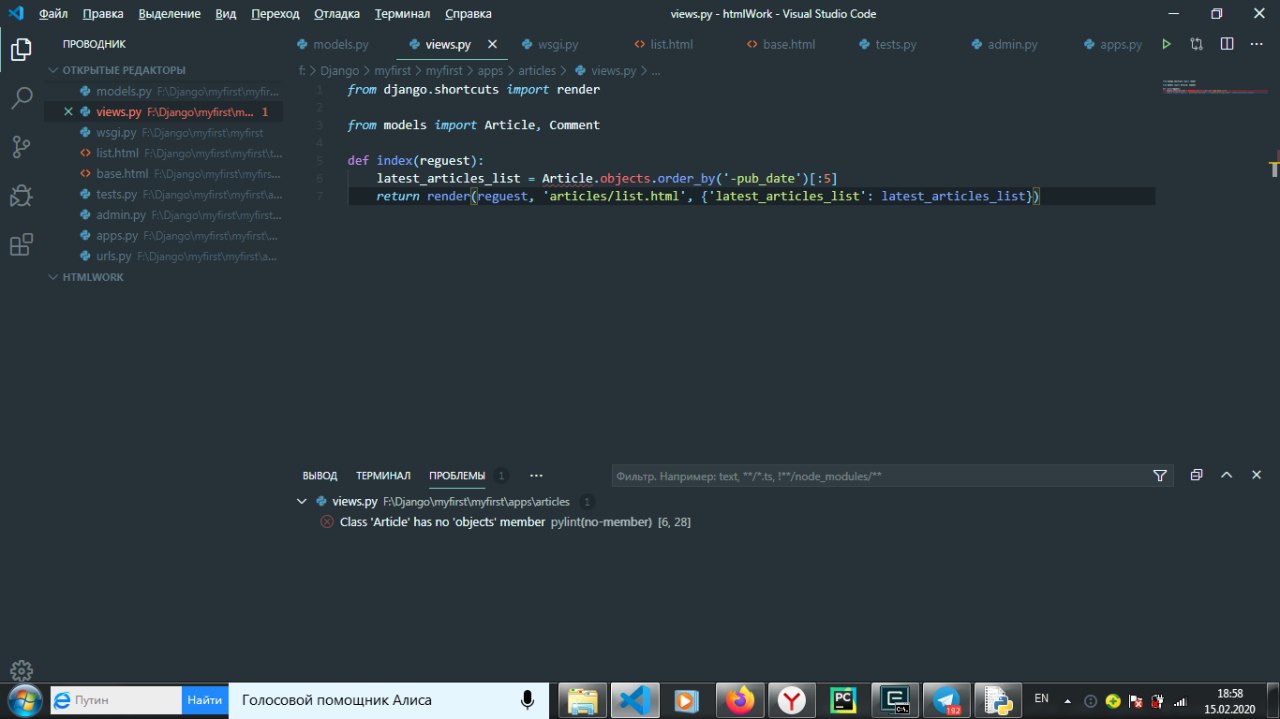Show the Вывод output panel tab

pyautogui.click(x=320, y=476)
